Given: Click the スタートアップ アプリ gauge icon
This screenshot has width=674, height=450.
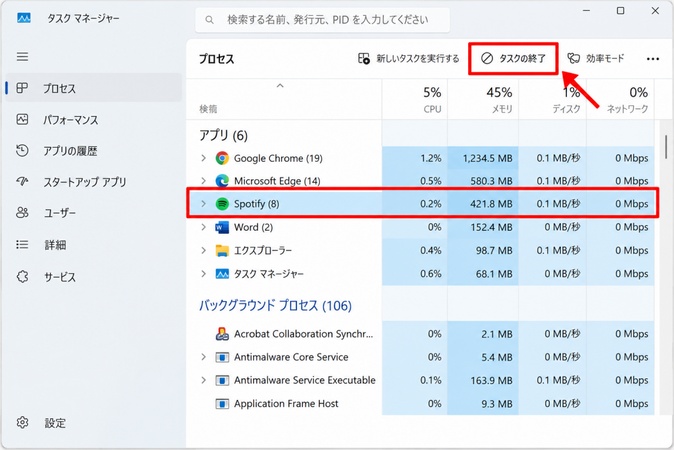Looking at the screenshot, I should click(22, 181).
